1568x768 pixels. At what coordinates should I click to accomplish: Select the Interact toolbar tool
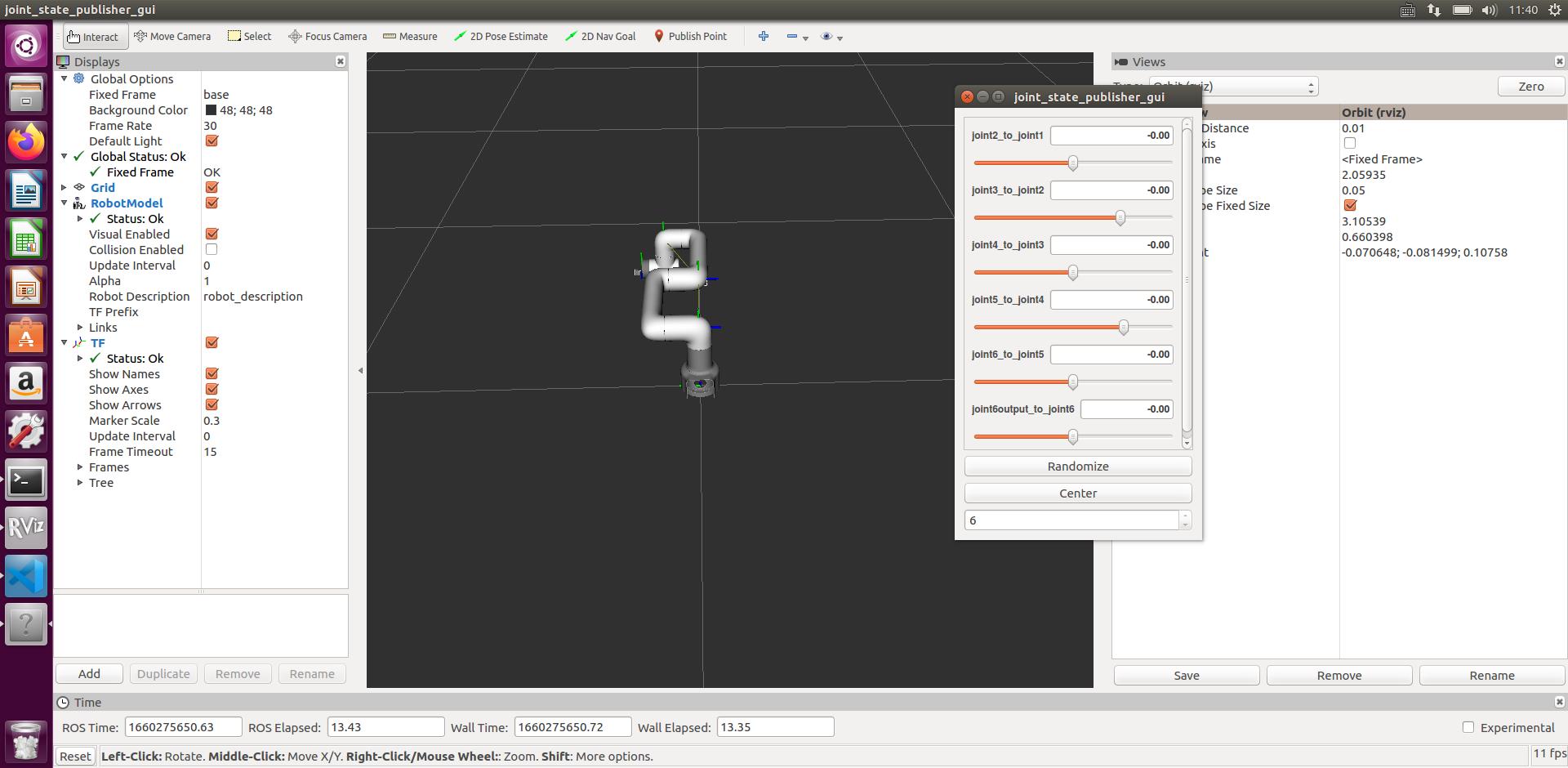(x=92, y=37)
